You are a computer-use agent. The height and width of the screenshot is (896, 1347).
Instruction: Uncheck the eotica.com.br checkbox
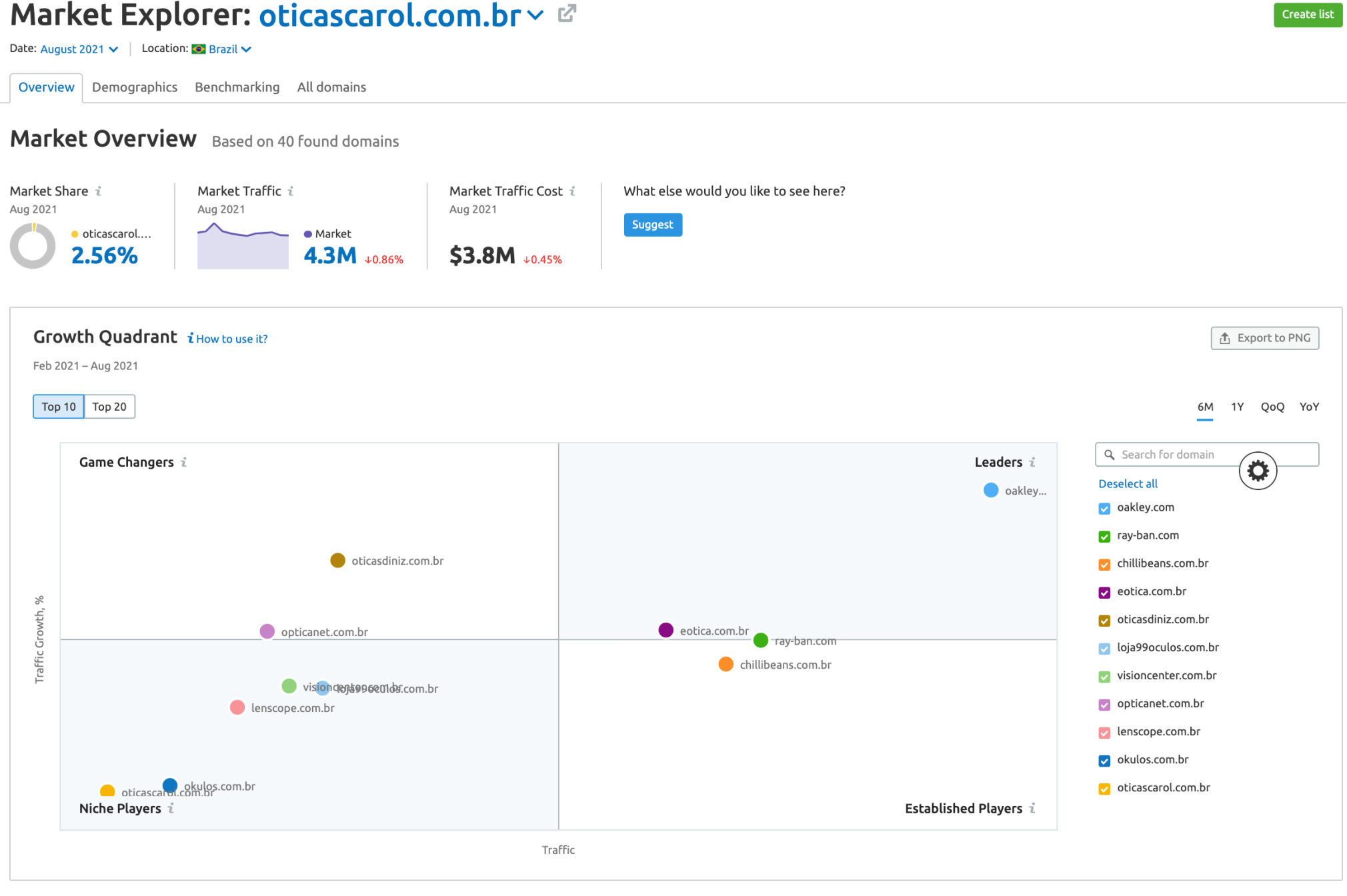1104,593
